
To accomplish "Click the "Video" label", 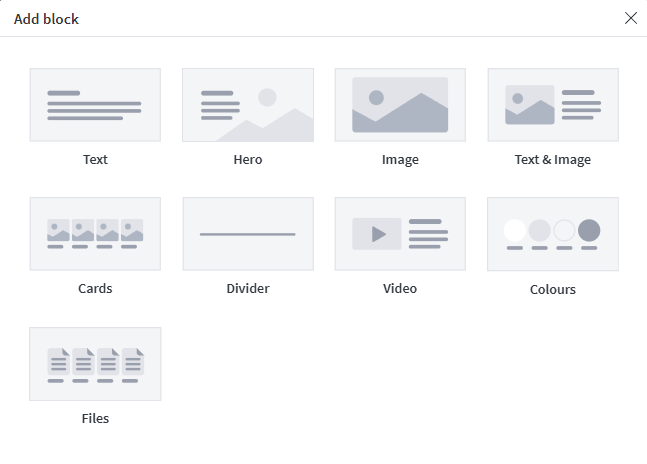I will pos(400,288).
